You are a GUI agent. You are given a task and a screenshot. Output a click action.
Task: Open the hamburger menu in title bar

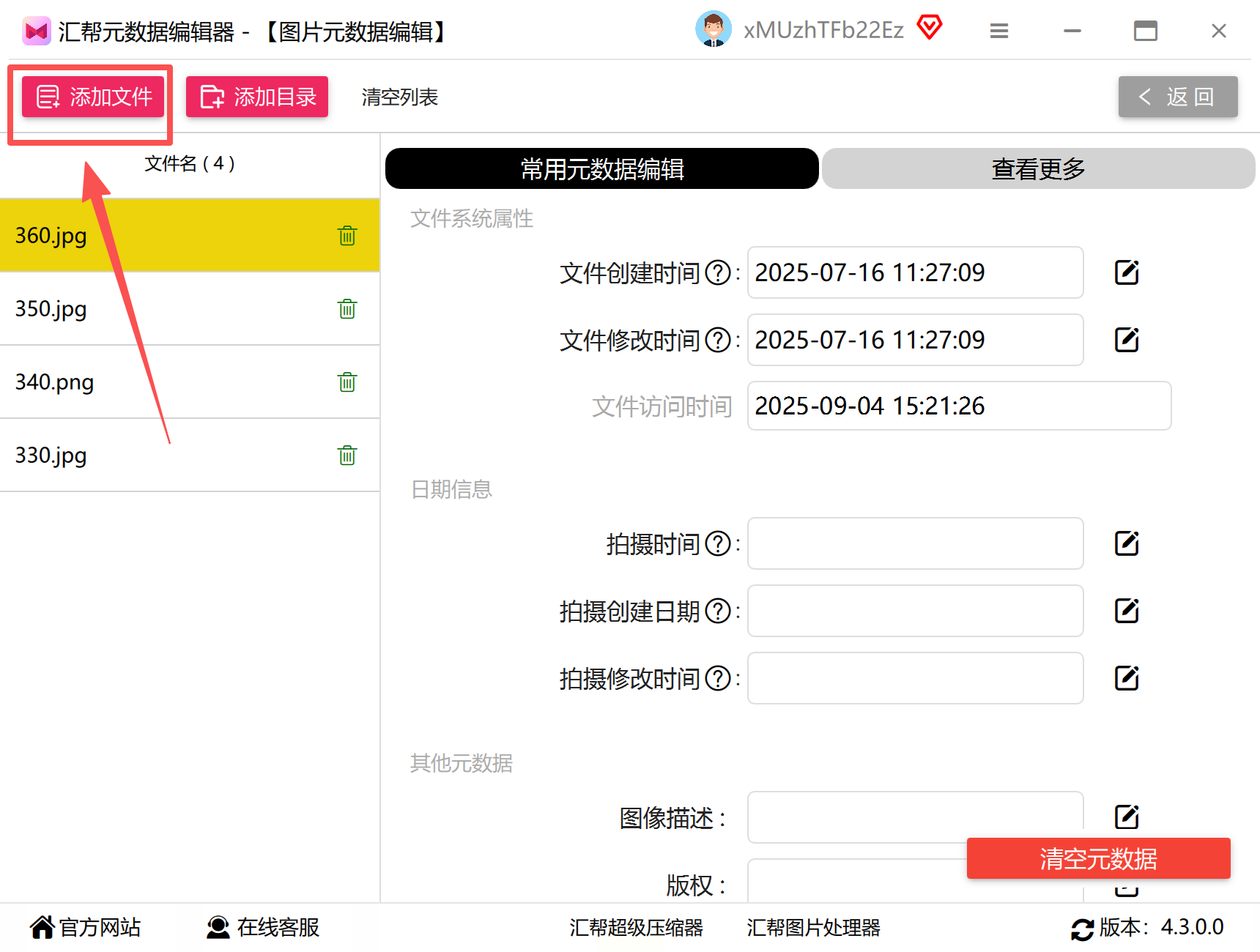tap(999, 31)
